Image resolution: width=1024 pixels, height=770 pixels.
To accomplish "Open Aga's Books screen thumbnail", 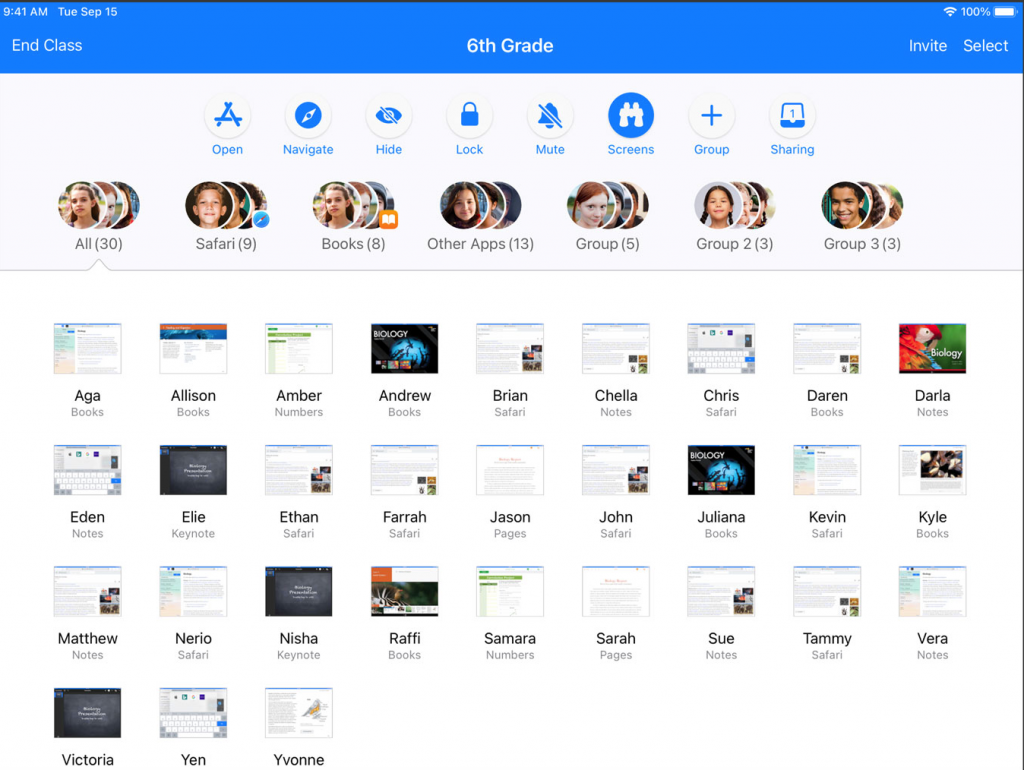I will pyautogui.click(x=88, y=348).
